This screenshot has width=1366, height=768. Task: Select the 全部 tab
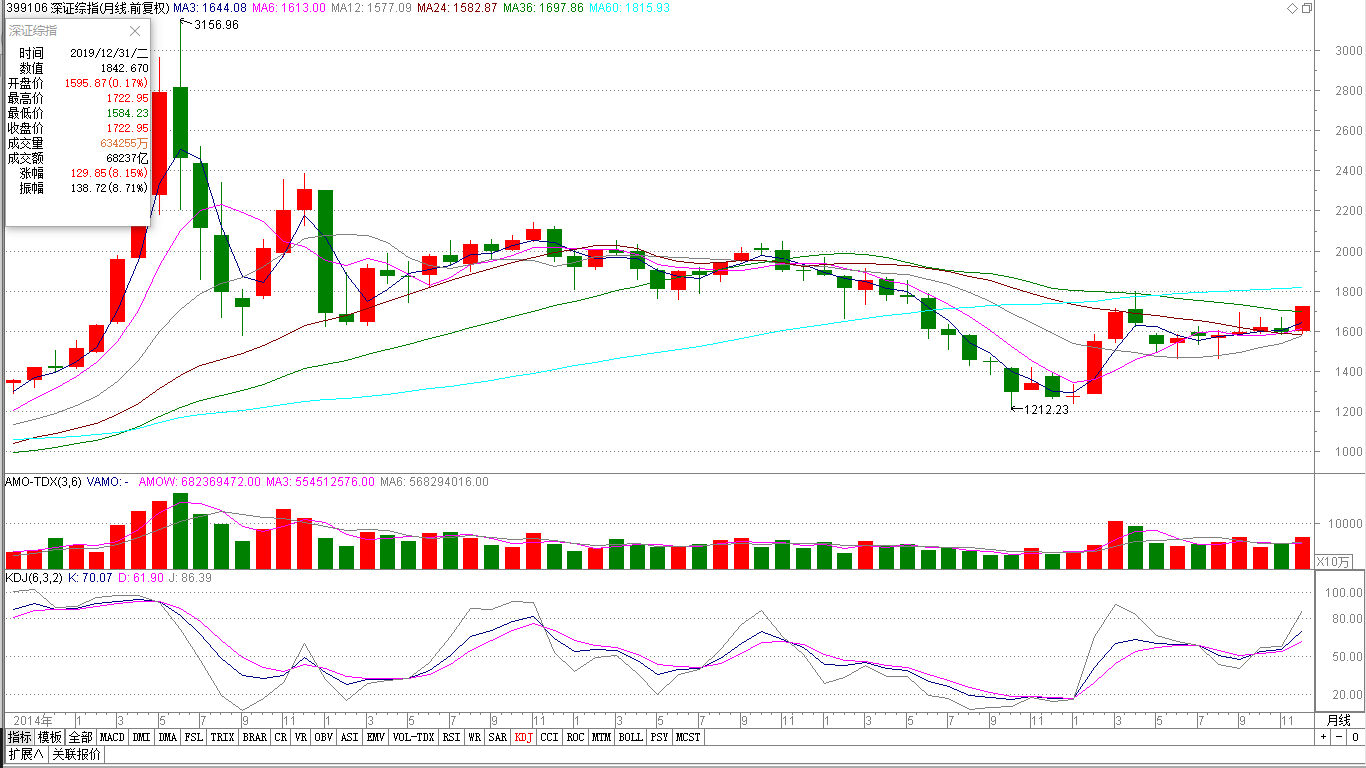tap(82, 737)
